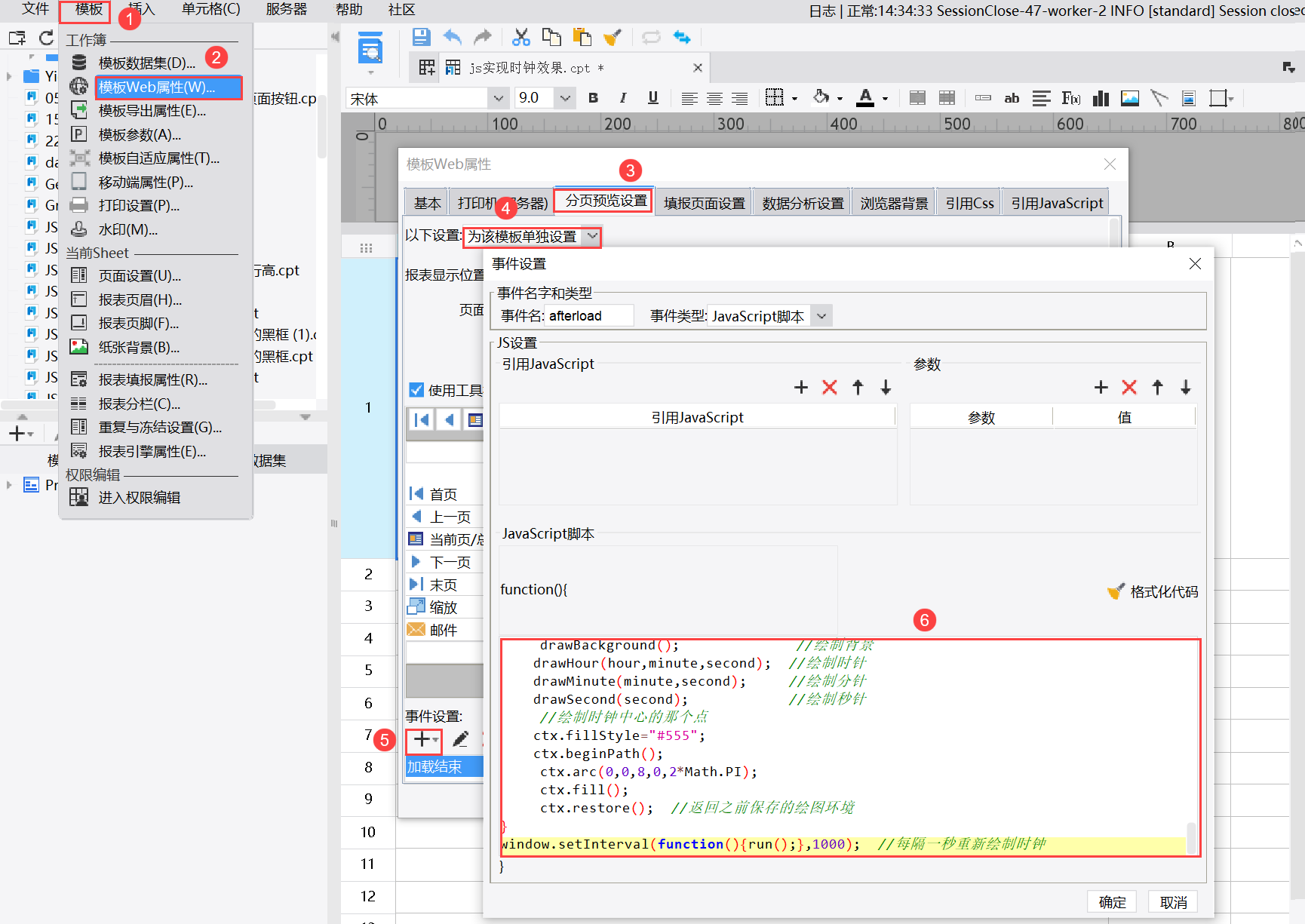Open the 模板参数 menu item

pyautogui.click(x=140, y=135)
